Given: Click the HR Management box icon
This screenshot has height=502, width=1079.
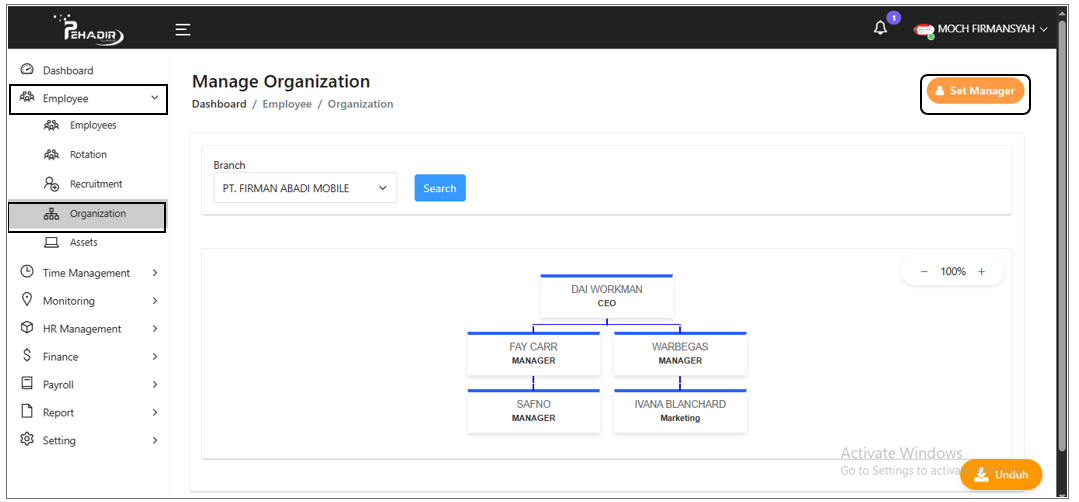Looking at the screenshot, I should (27, 327).
